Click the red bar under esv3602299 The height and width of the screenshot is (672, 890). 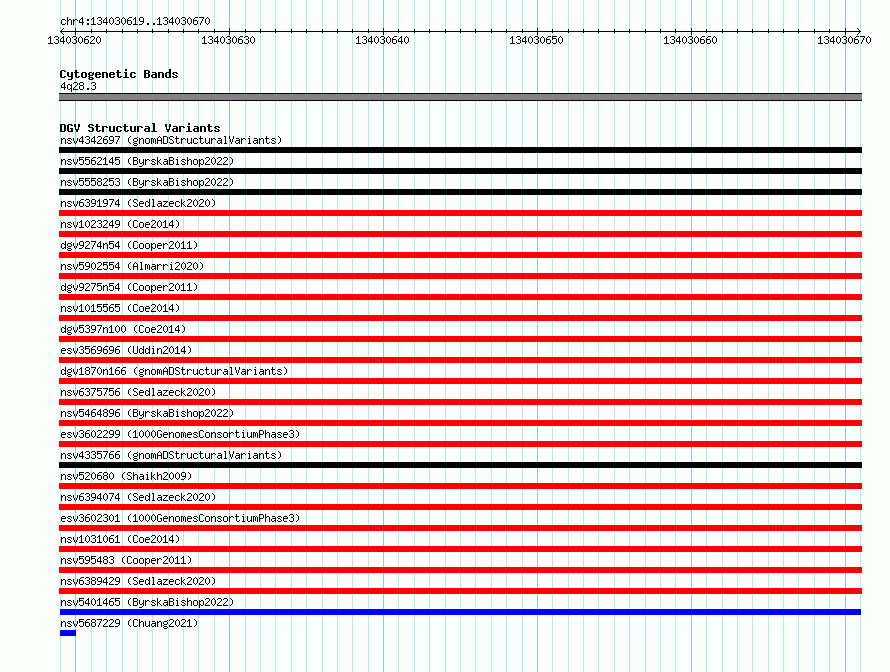[460, 444]
